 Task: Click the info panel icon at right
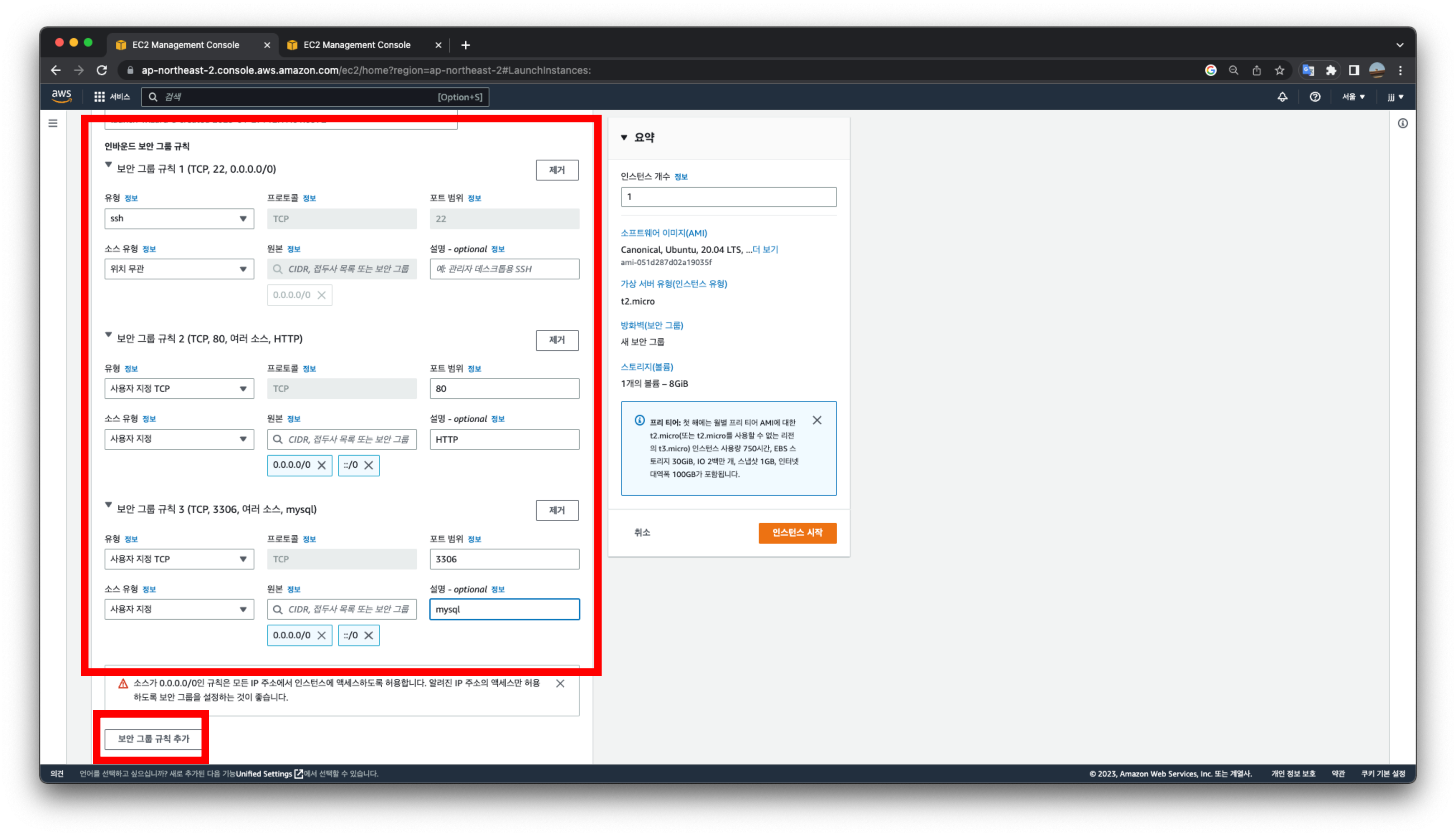coord(1403,123)
